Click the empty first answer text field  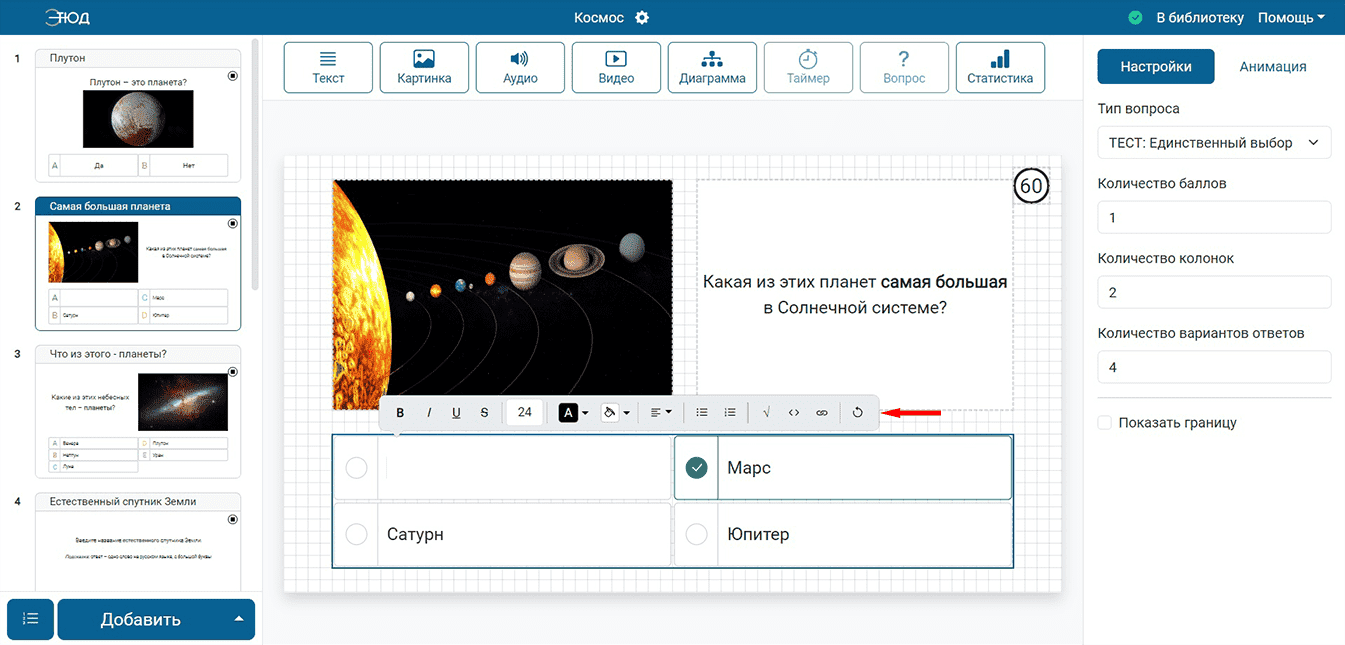(x=524, y=467)
